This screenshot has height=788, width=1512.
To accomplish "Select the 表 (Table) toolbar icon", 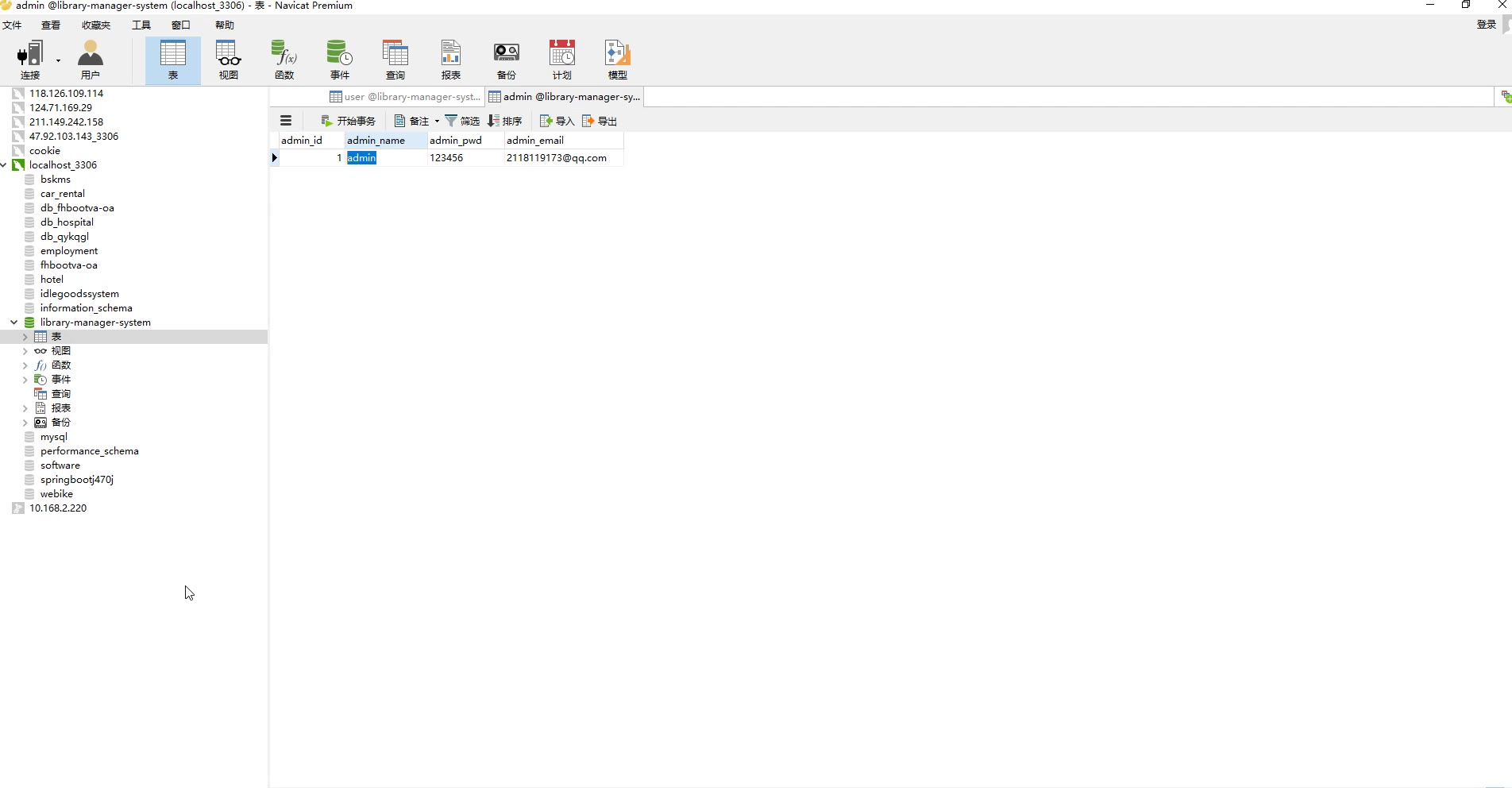I will 173,60.
